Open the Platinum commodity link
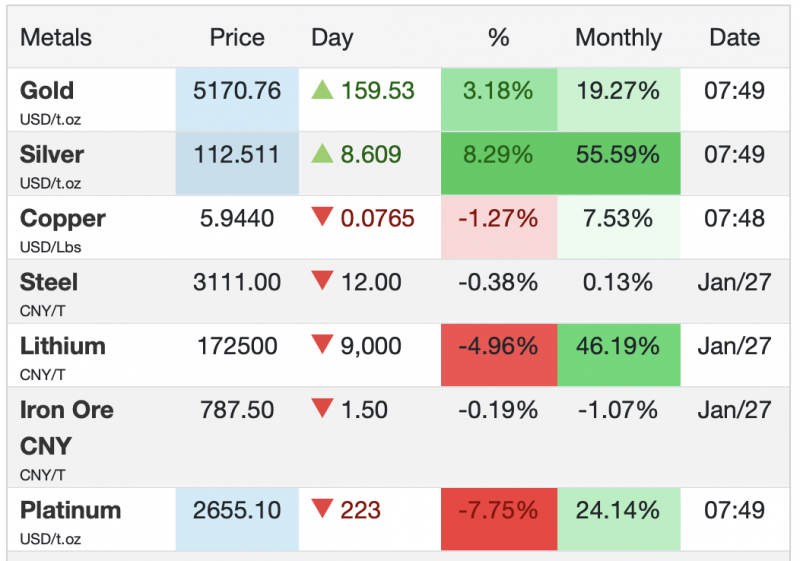The image size is (800, 561). pos(70,510)
